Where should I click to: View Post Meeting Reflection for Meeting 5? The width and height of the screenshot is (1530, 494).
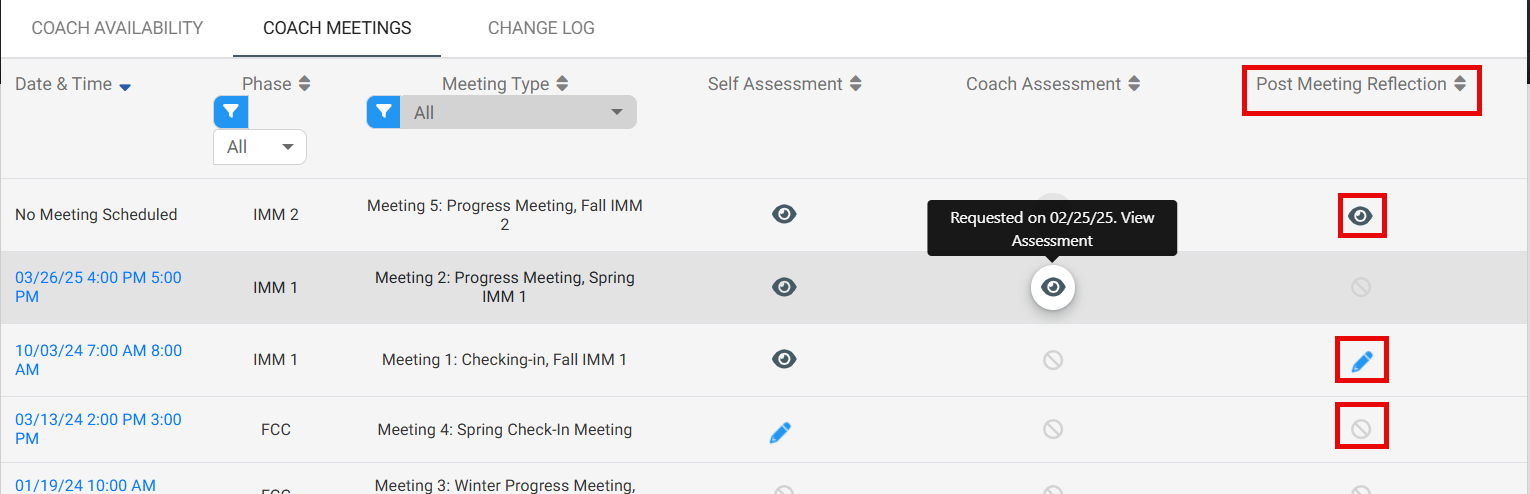(1360, 216)
